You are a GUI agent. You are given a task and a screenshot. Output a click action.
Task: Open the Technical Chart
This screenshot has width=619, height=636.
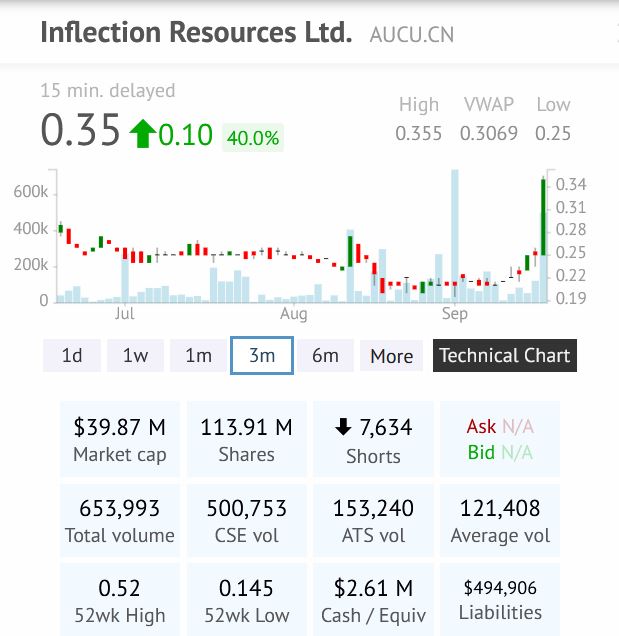tap(504, 356)
